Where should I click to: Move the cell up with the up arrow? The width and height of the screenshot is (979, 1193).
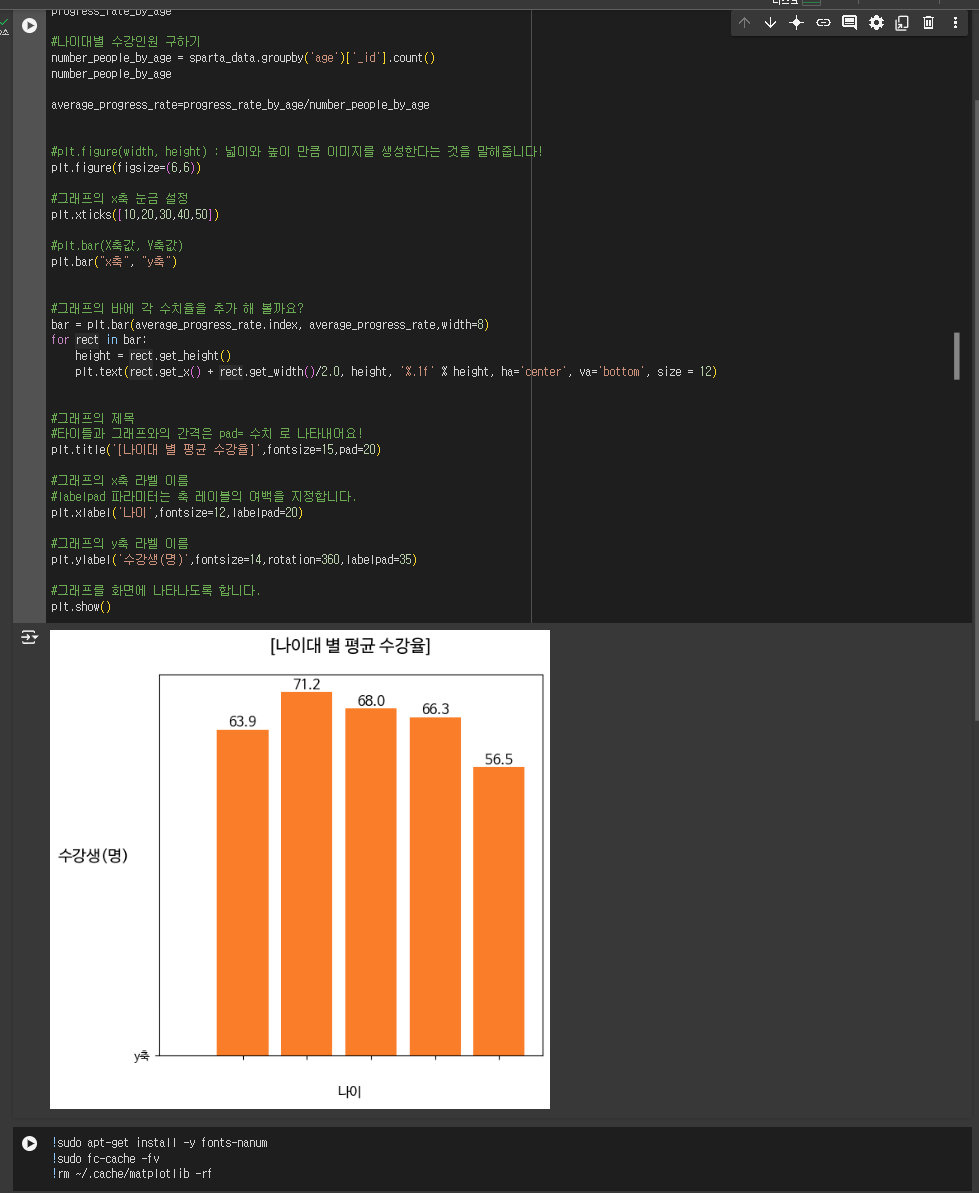pos(744,23)
